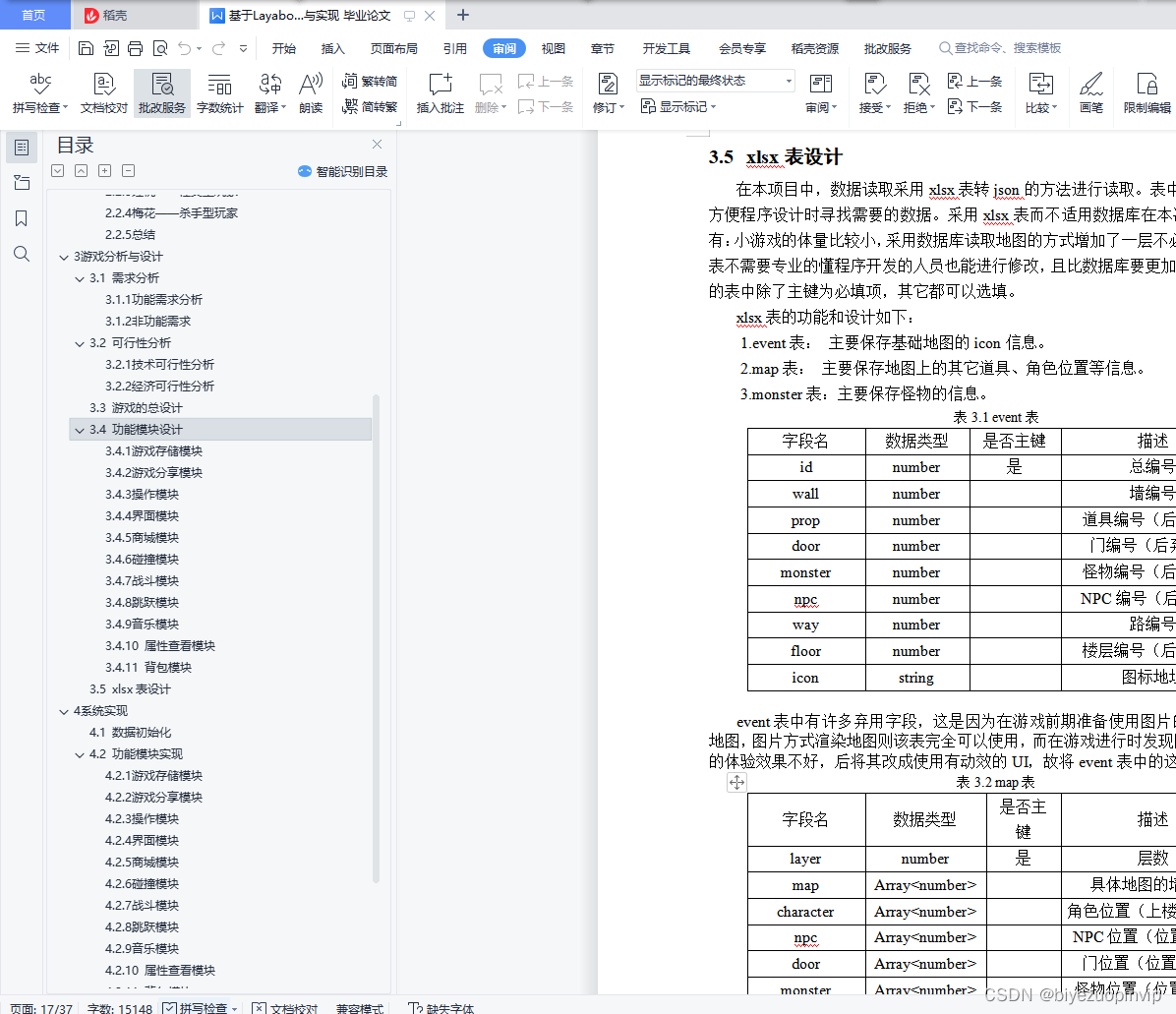Open the outline panel sidebar icon
1176x1014 pixels.
pos(22,148)
